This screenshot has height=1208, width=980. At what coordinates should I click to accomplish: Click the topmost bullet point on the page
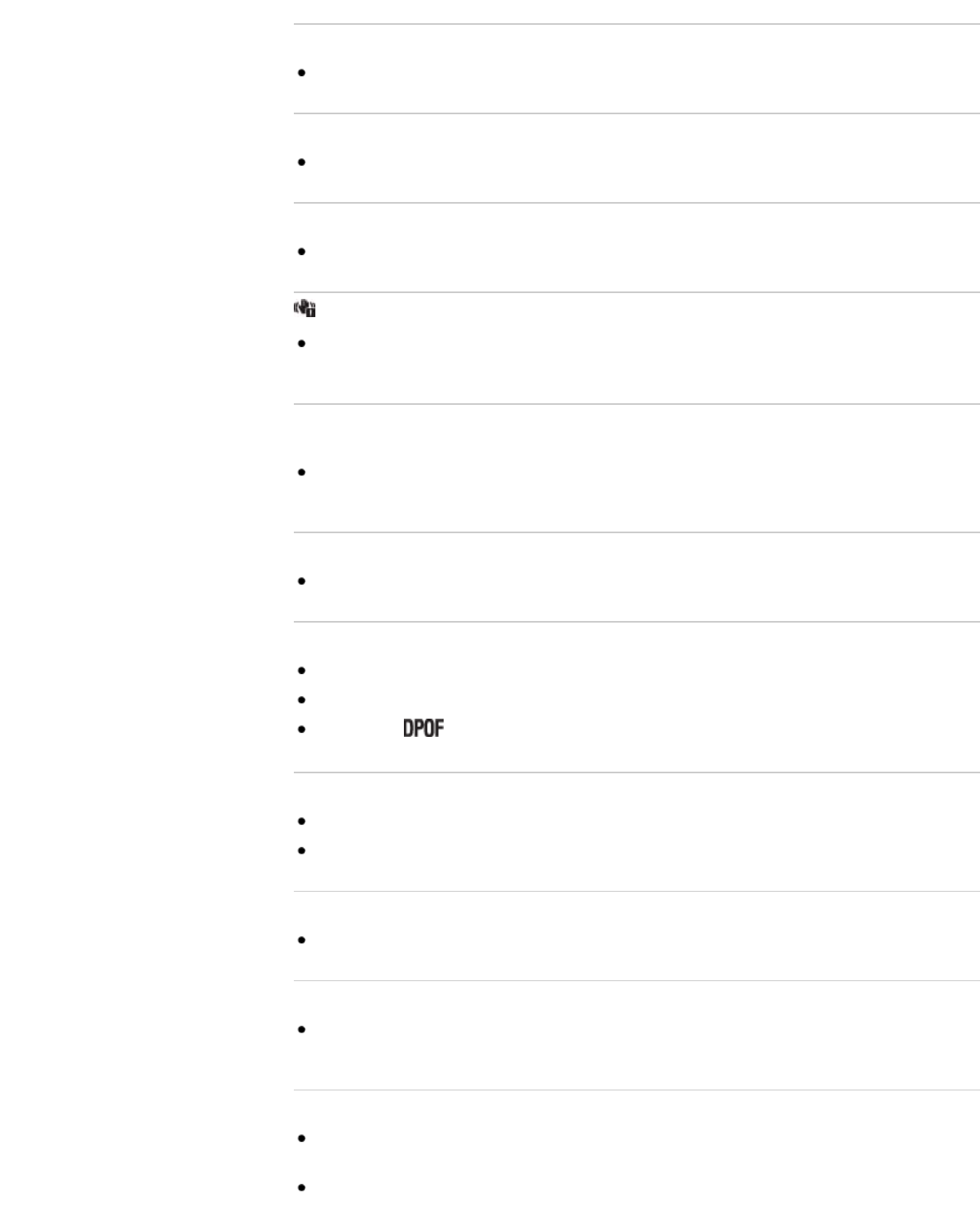point(301,74)
